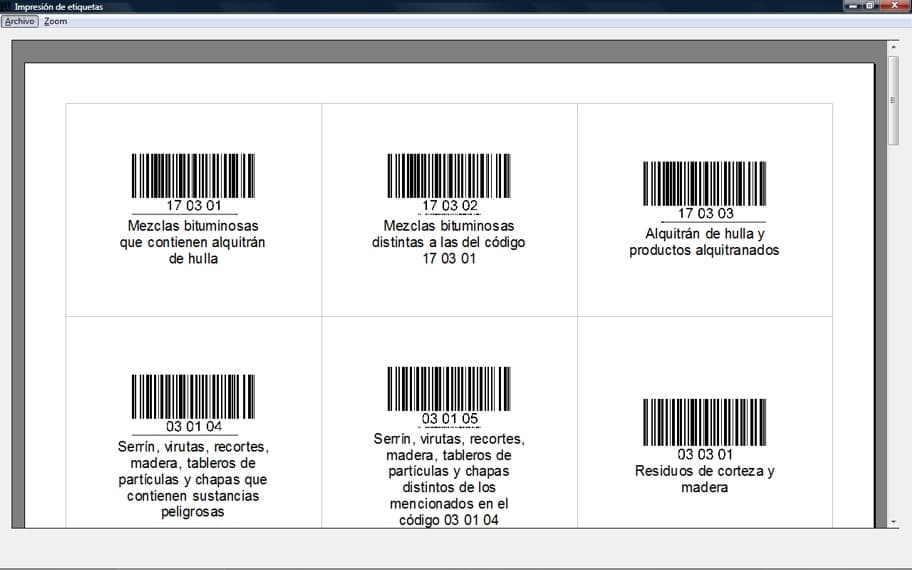
Task: Open the Archivo menu
Action: [x=20, y=21]
